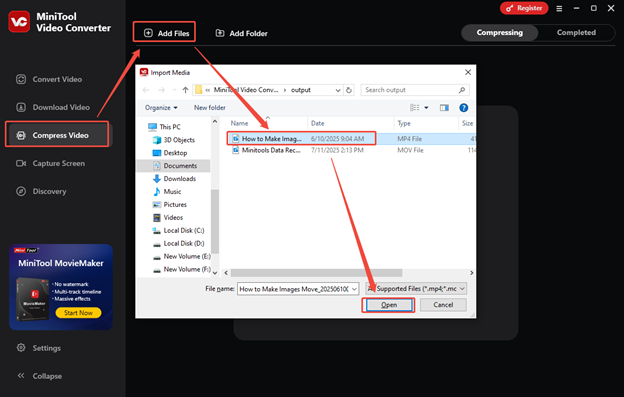The image size is (624, 397).
Task: Click the Cancel button
Action: pos(443,305)
